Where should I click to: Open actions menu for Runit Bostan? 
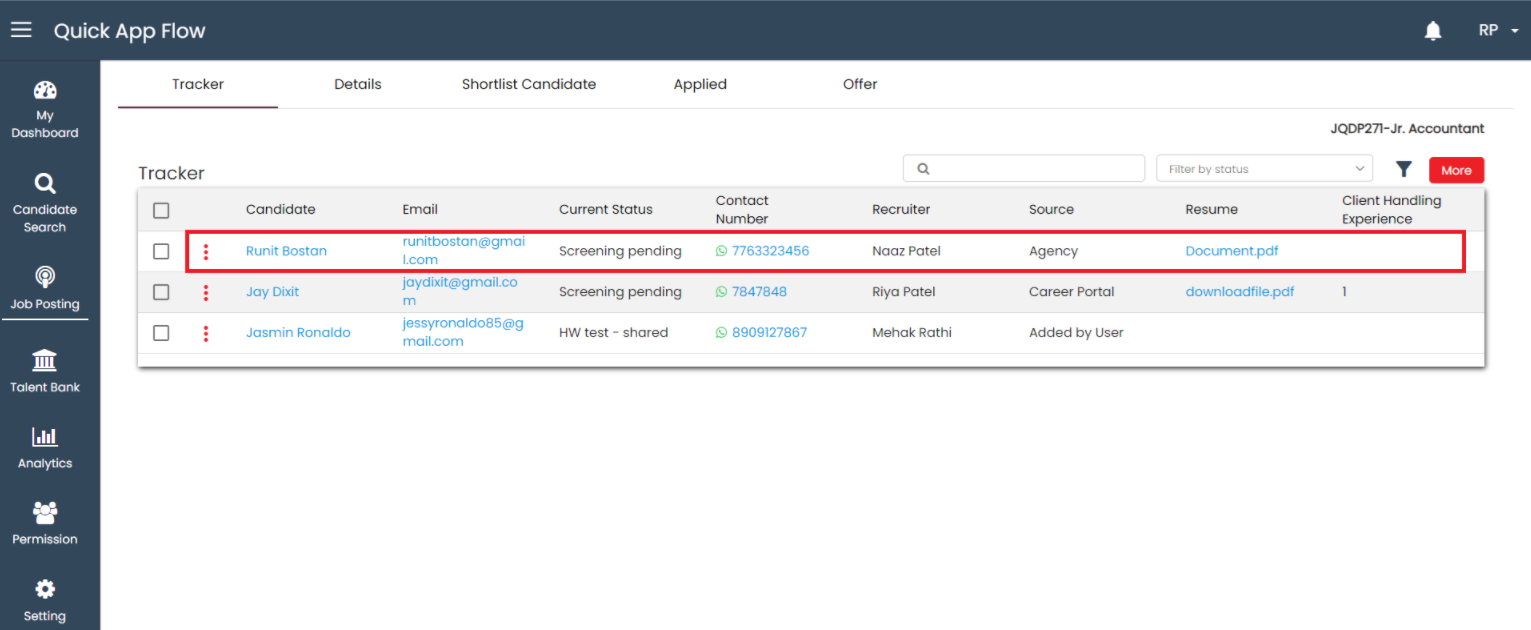[206, 251]
